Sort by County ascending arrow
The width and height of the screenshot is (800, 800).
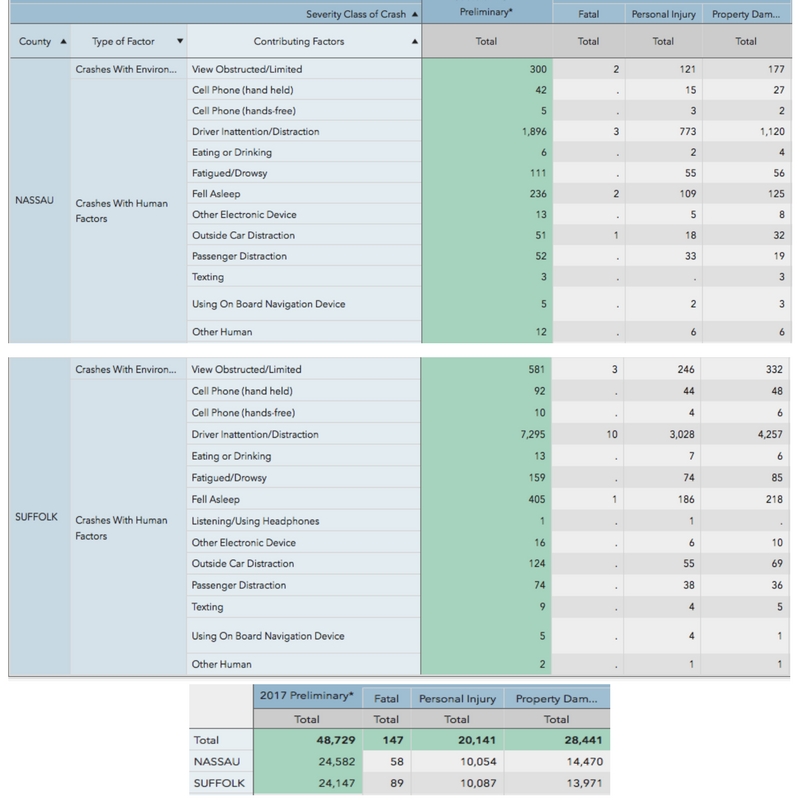coord(63,41)
